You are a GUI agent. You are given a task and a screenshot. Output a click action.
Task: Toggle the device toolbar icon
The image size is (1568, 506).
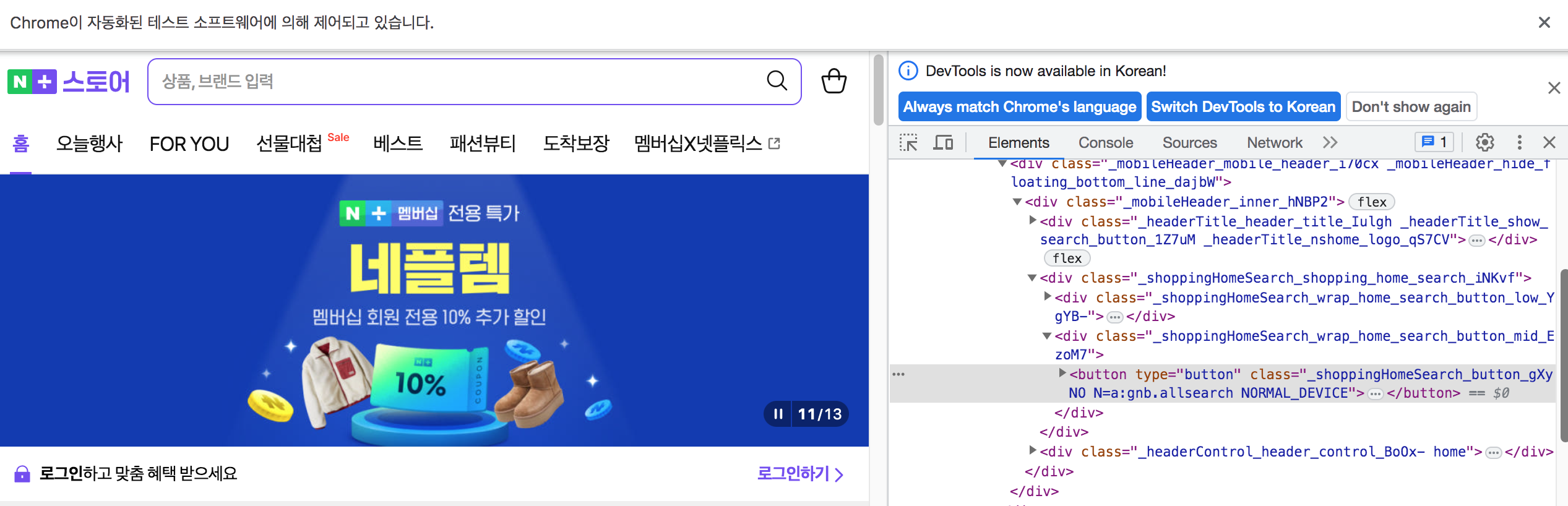(943, 142)
